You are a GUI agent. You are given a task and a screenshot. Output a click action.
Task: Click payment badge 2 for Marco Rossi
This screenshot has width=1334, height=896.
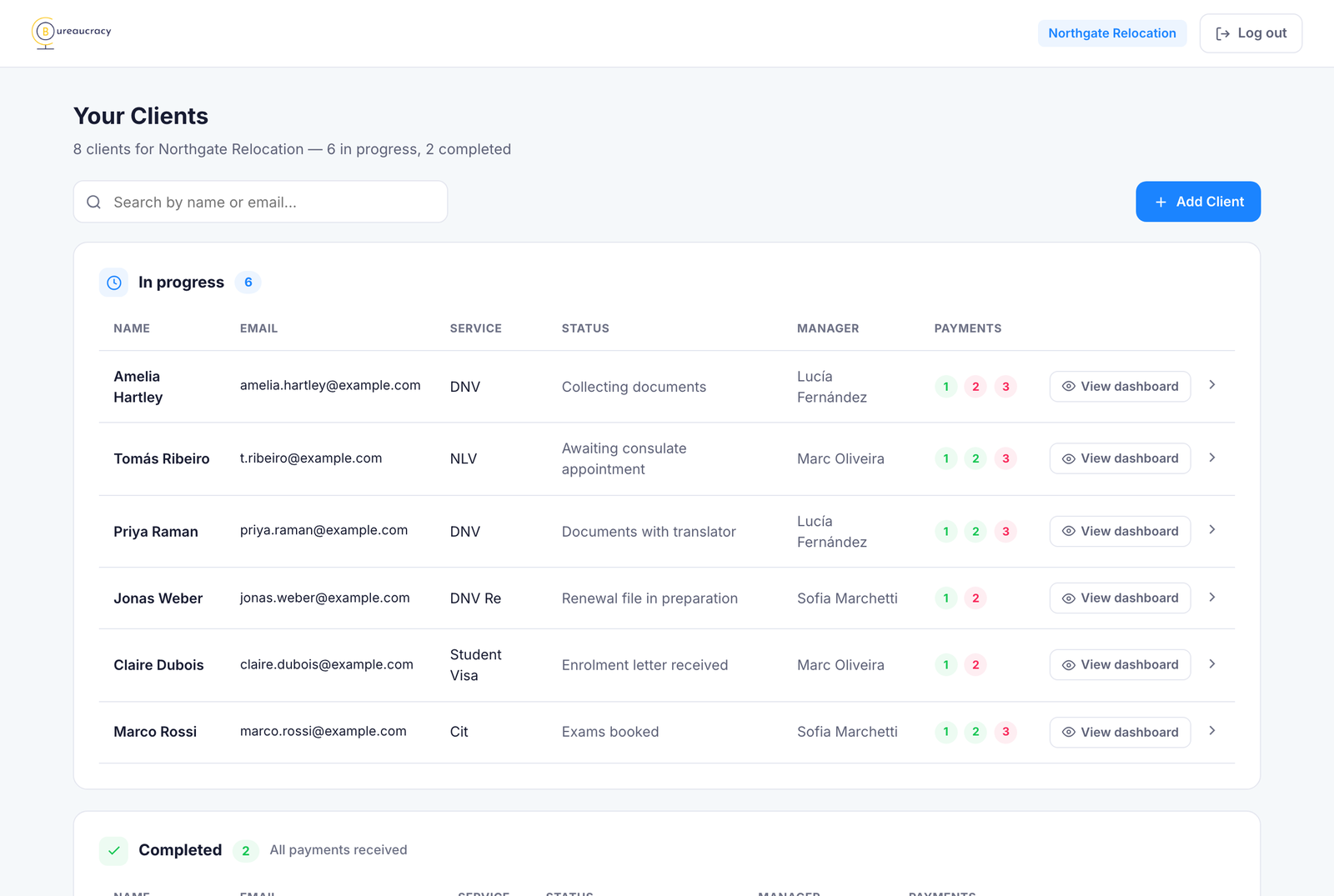point(975,732)
